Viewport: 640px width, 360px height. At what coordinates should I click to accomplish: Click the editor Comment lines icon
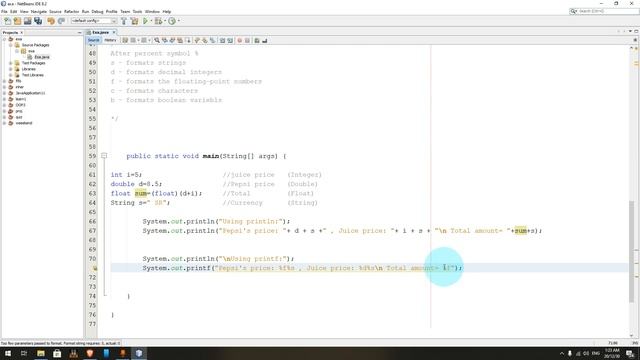pos(257,40)
